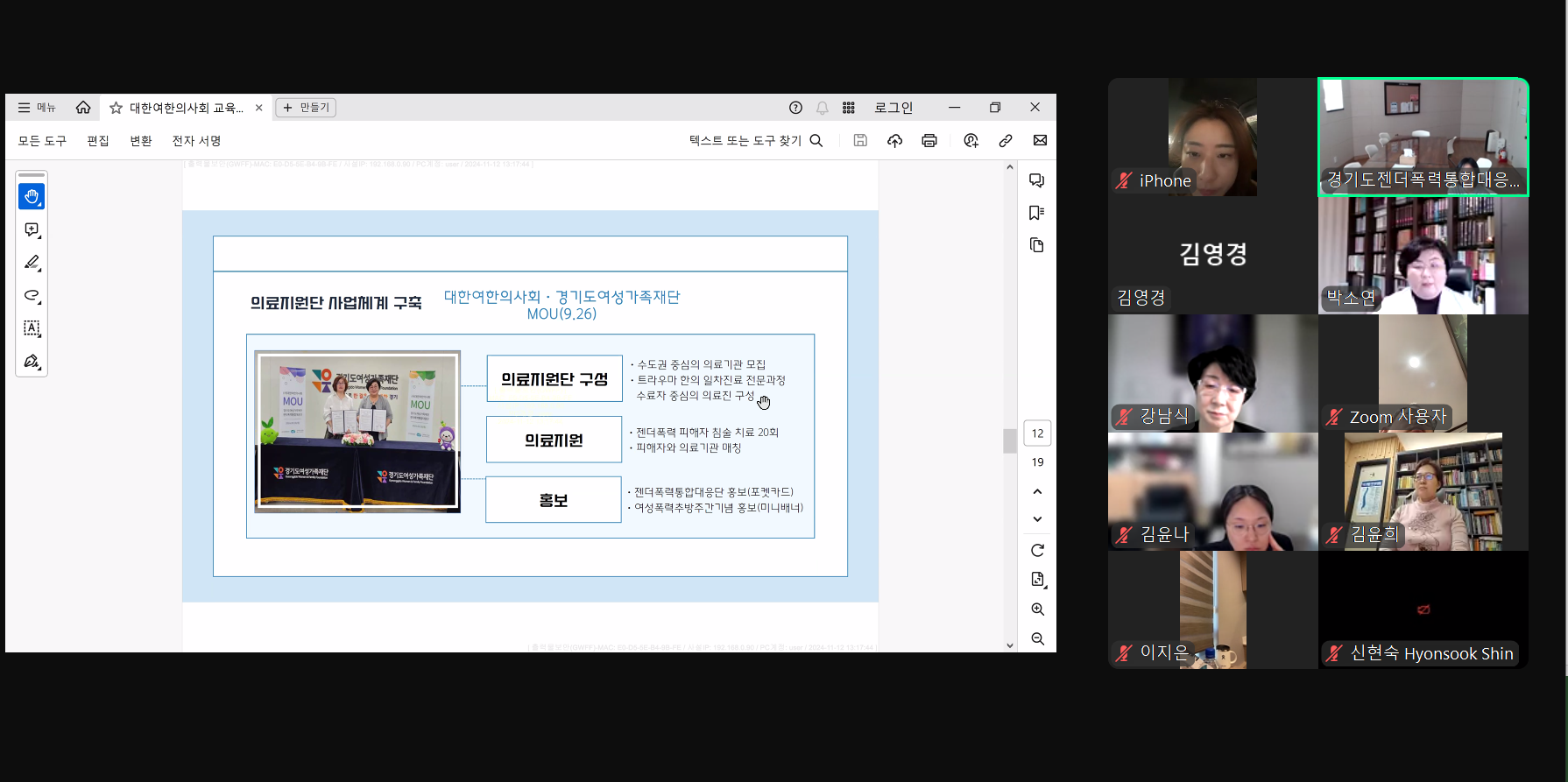Click the 텍스트 또는 도구 찾기 search field
This screenshot has width=1568, height=782.
pos(755,141)
